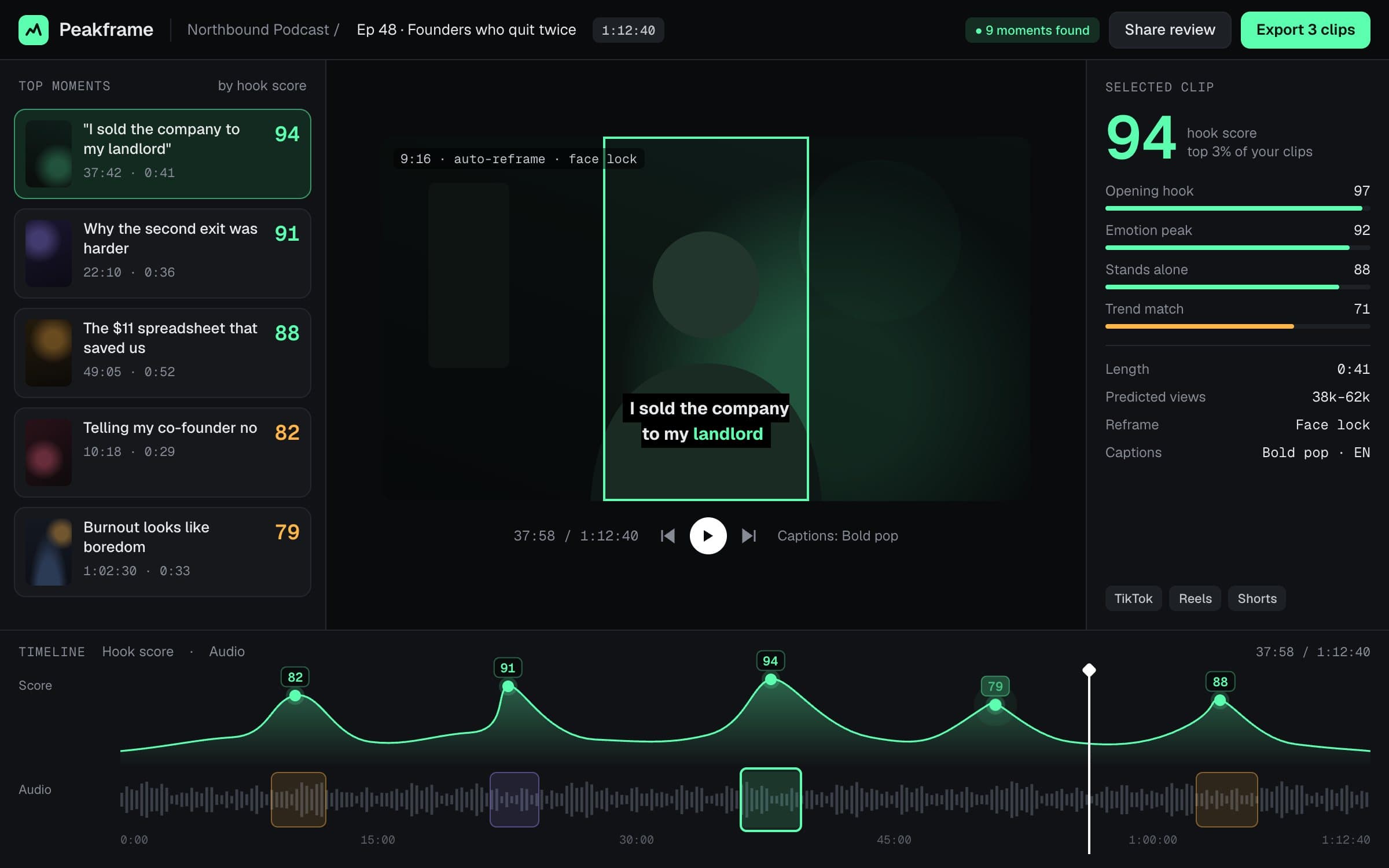
Task: Select "The $11 spreadsheet that saved us" moment
Action: click(x=163, y=352)
